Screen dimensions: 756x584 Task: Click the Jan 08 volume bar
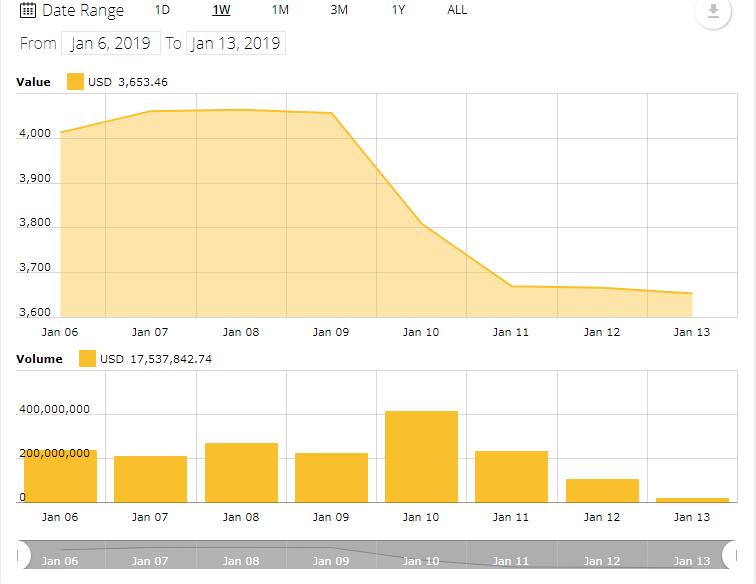(241, 472)
